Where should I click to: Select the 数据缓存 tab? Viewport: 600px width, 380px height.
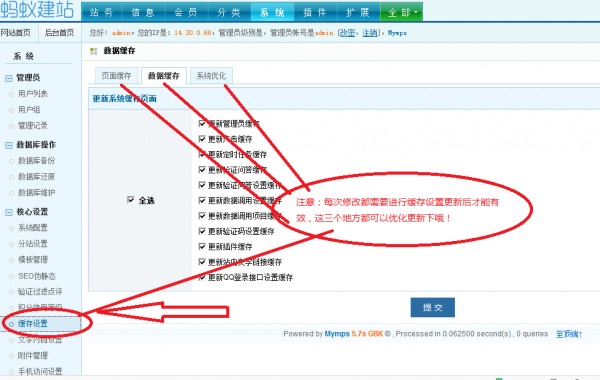[164, 76]
